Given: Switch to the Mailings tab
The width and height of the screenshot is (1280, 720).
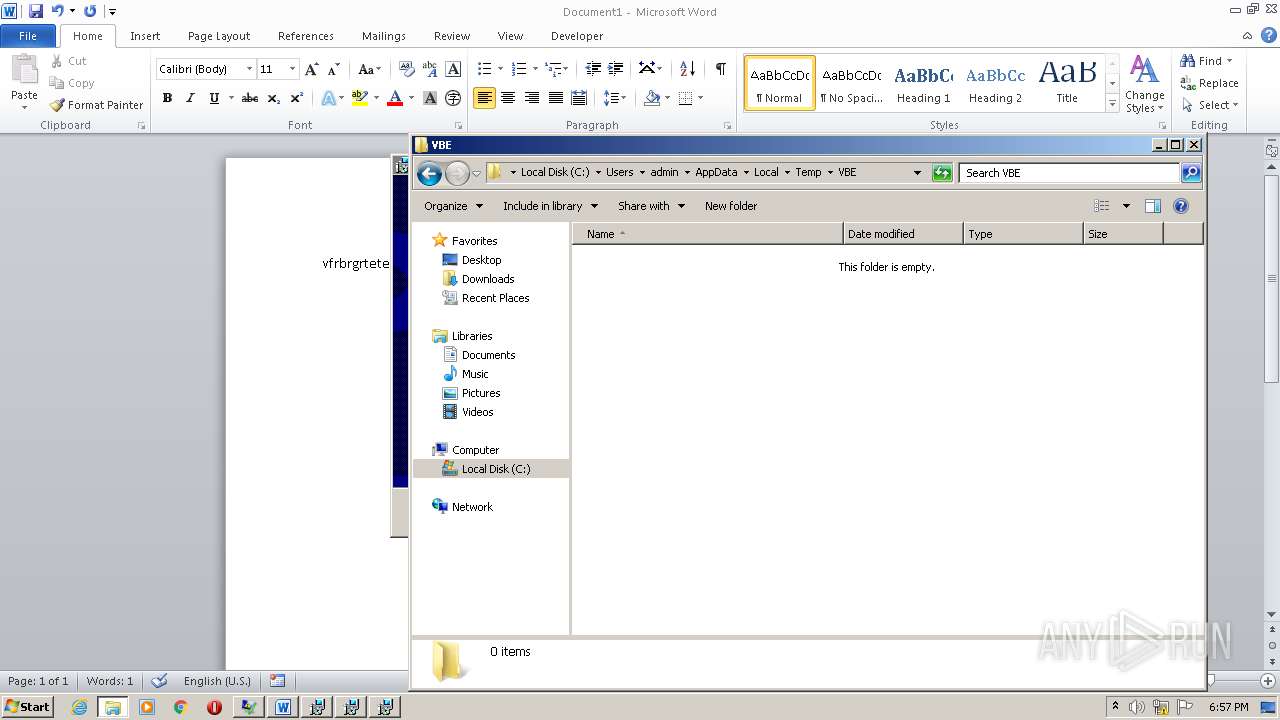Looking at the screenshot, I should (384, 36).
